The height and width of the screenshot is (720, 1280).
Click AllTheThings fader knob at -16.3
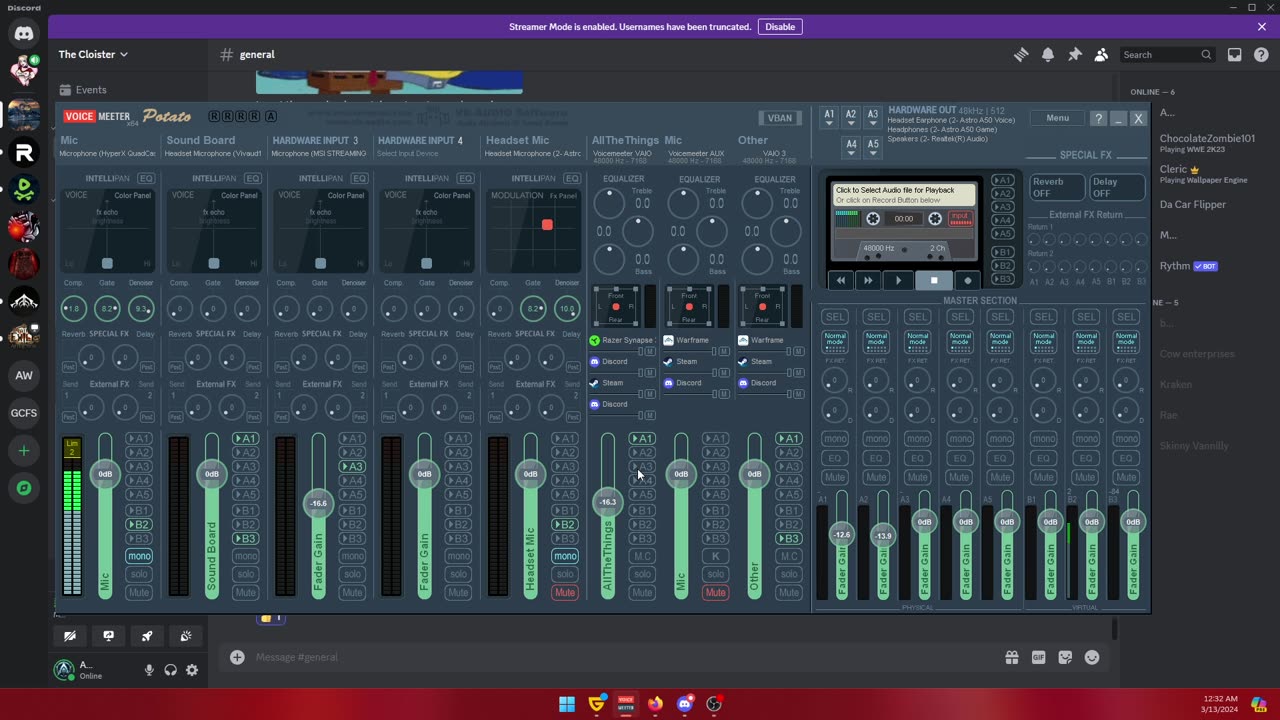607,502
